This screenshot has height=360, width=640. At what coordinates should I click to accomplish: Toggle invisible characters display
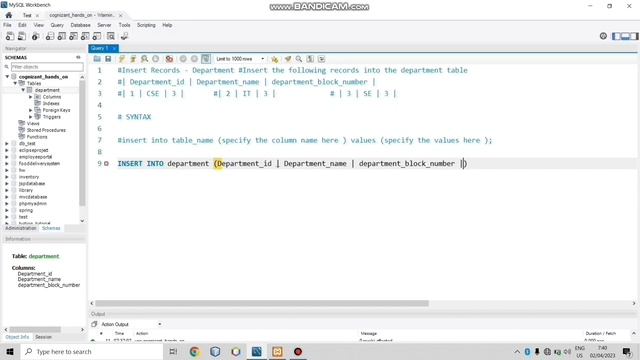[310, 59]
